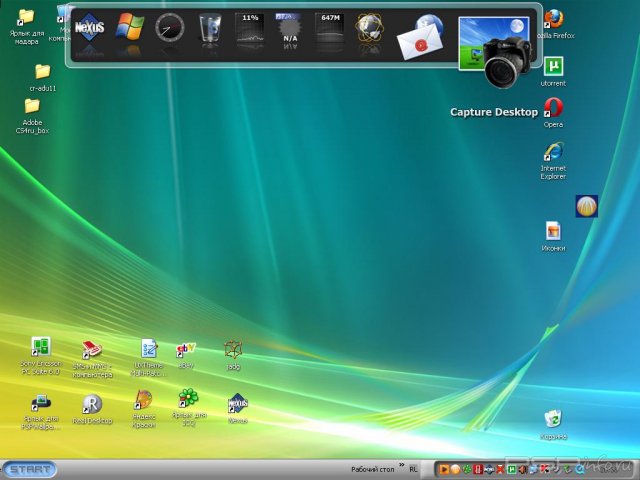Open the Opera browser shortcut
Image resolution: width=640 pixels, height=480 pixels.
tap(553, 108)
